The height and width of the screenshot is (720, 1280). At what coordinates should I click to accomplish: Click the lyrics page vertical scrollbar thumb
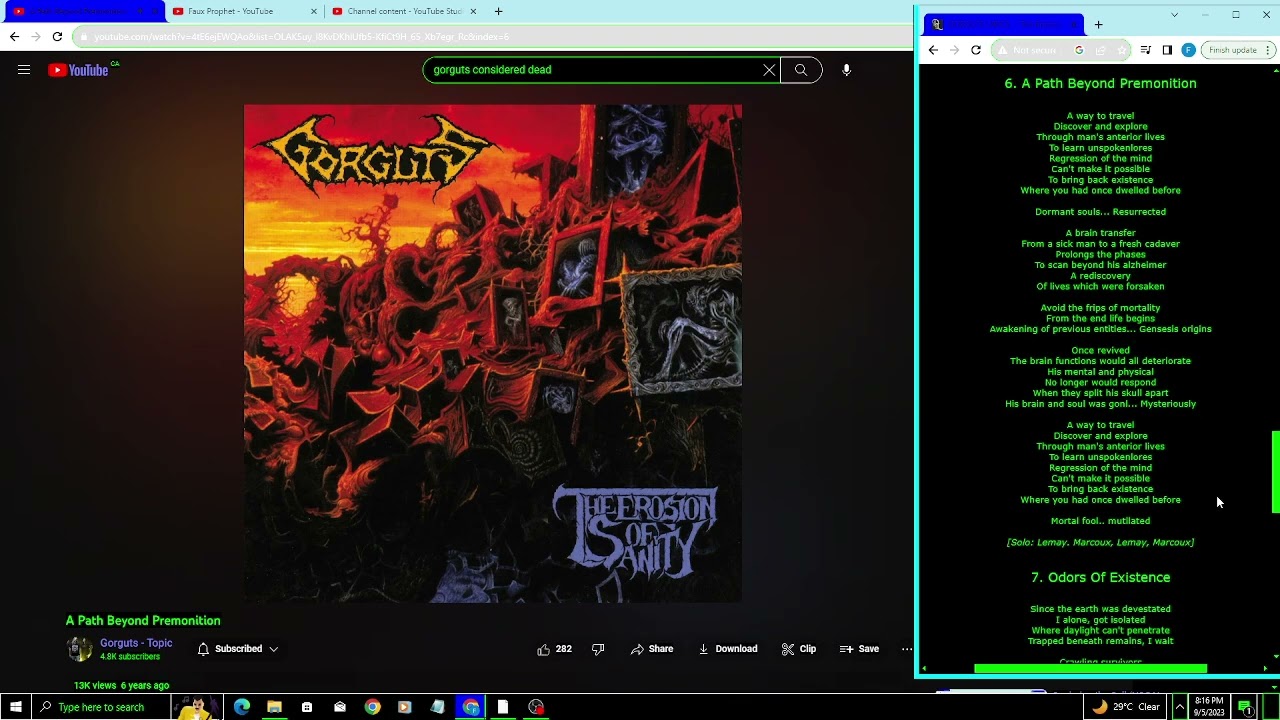pos(1275,472)
